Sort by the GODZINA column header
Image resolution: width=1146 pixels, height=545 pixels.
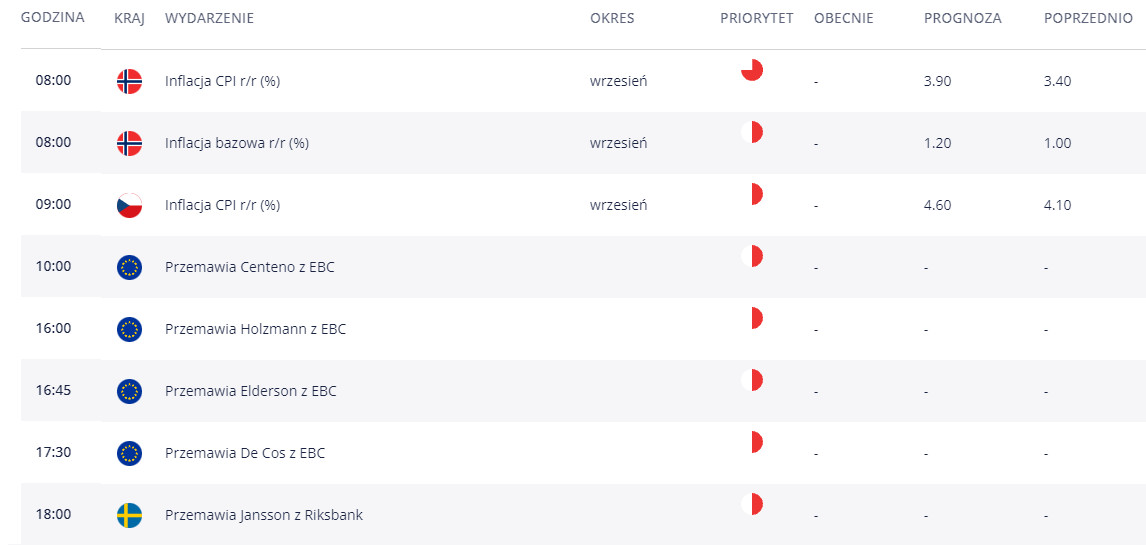[x=52, y=18]
